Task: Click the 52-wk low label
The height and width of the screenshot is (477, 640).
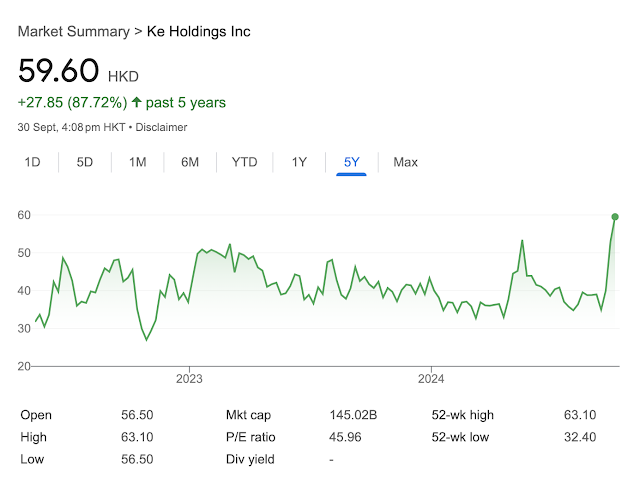Action: [460, 437]
